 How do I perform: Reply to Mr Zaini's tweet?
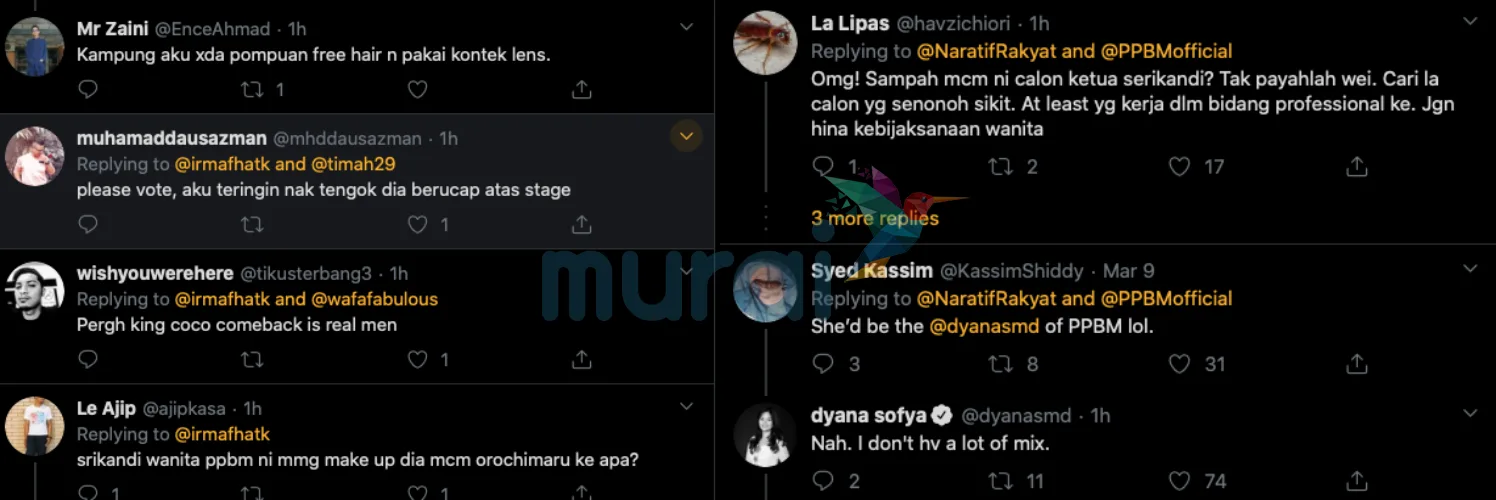click(x=88, y=90)
